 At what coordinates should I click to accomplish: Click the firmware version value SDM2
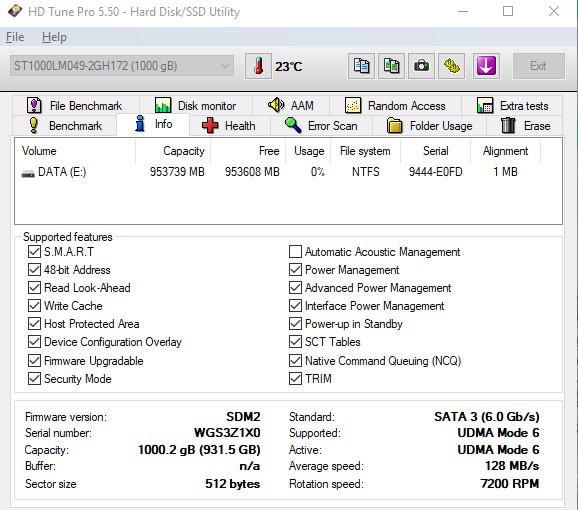click(x=243, y=417)
